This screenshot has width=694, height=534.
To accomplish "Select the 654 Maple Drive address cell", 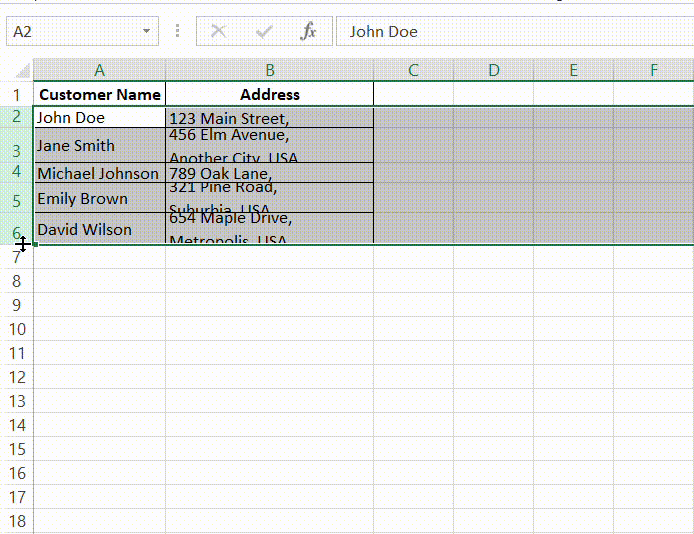I will coord(270,228).
